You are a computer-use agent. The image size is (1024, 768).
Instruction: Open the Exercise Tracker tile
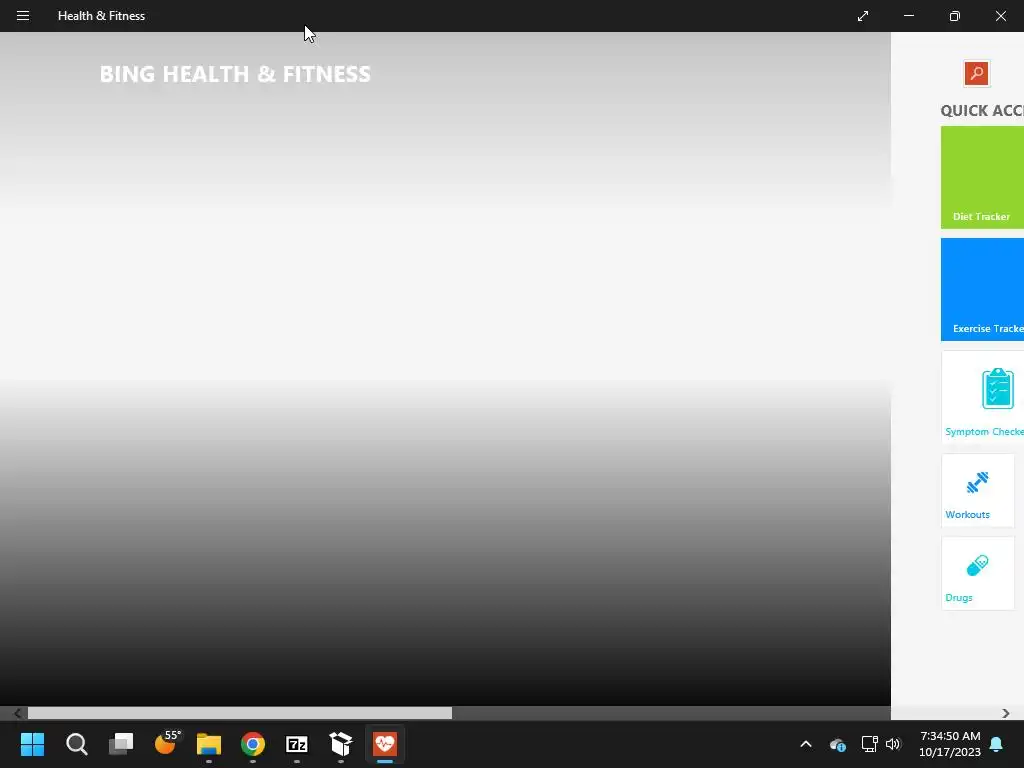click(982, 289)
